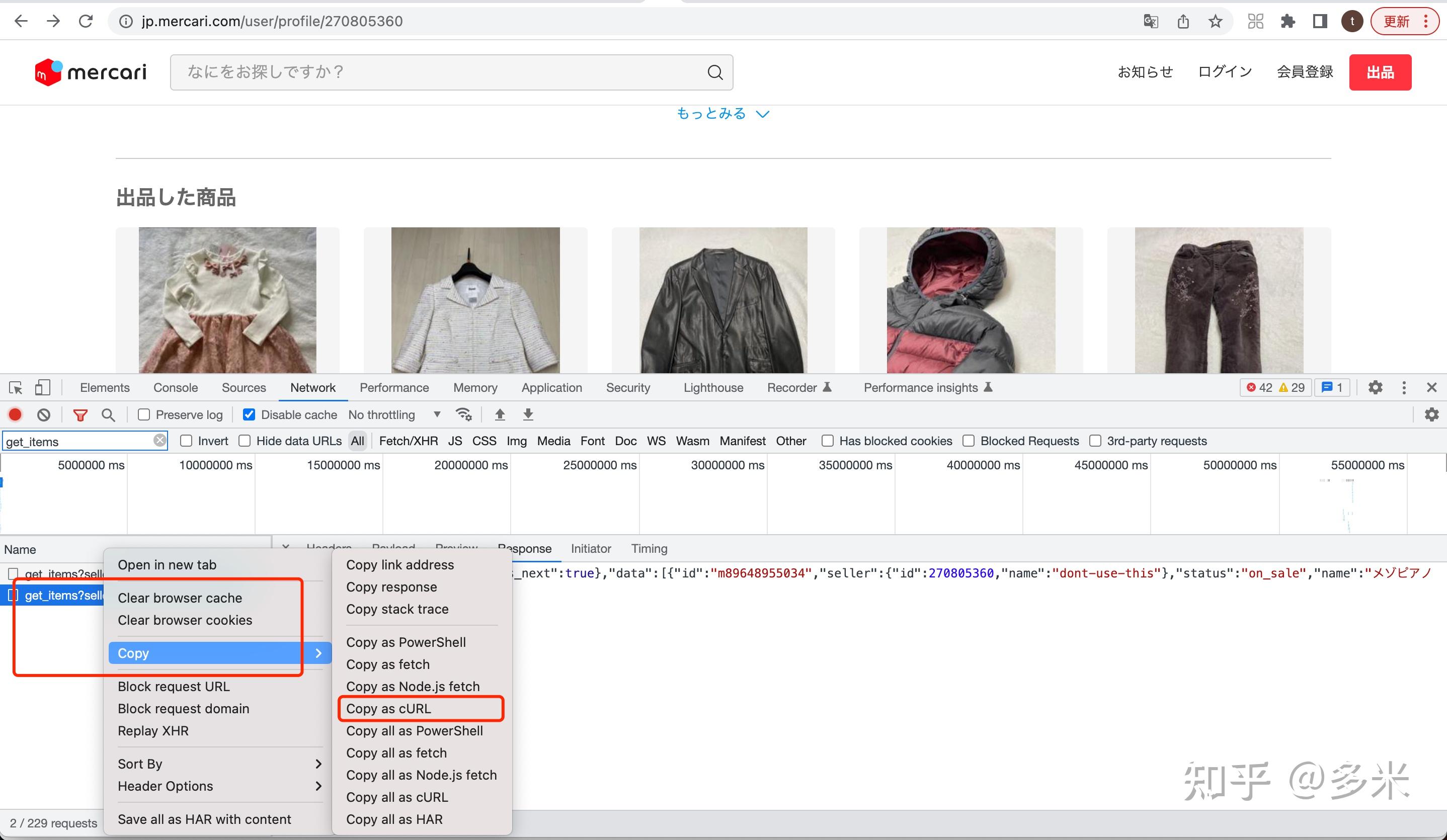
Task: Click the network filter funnel icon
Action: tap(81, 414)
